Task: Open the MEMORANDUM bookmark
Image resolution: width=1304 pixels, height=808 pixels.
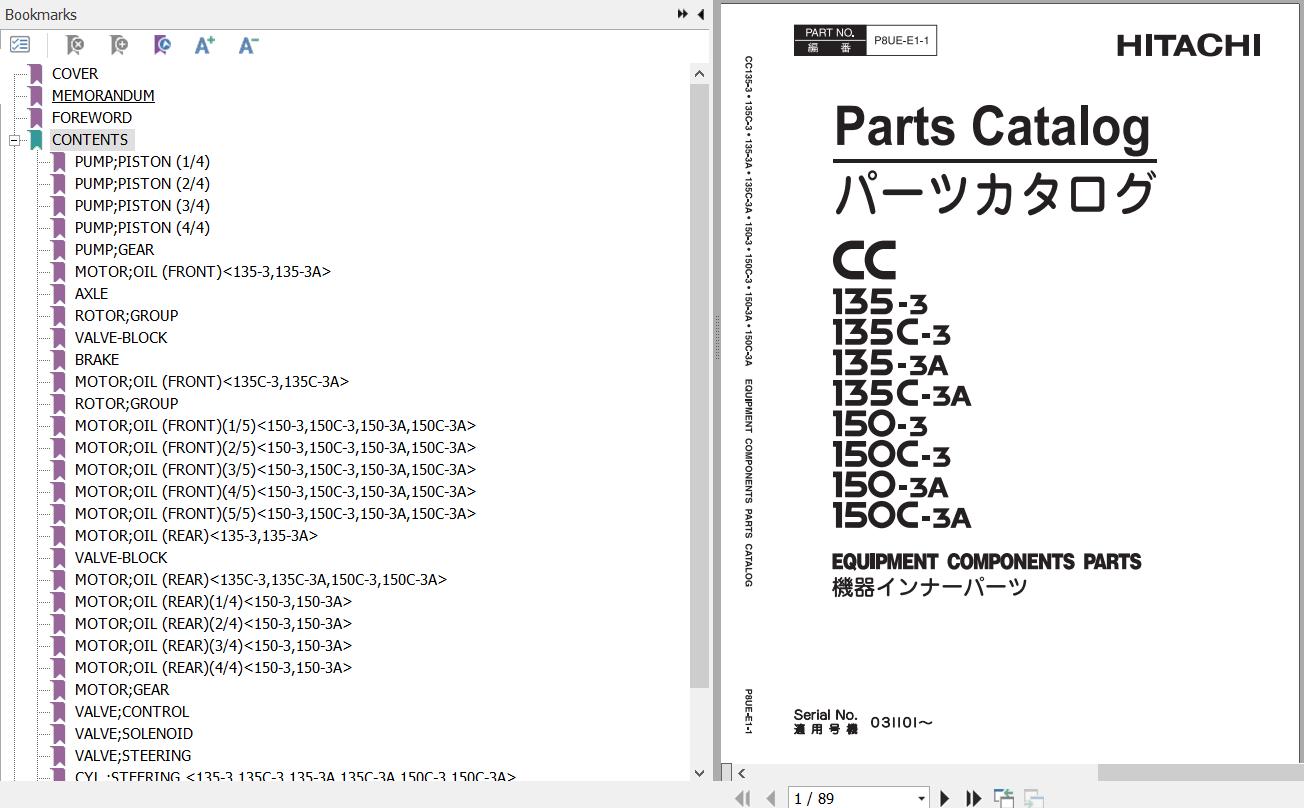Action: pos(103,95)
